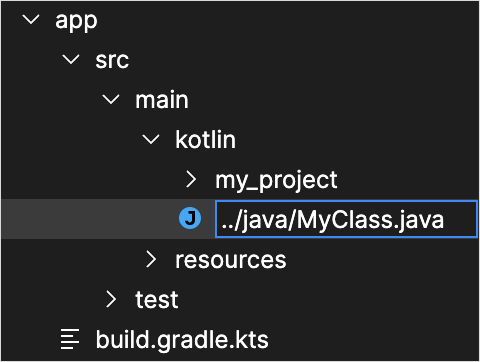The height and width of the screenshot is (362, 480).
Task: Expand the my_project folder chevron
Action: point(191,179)
